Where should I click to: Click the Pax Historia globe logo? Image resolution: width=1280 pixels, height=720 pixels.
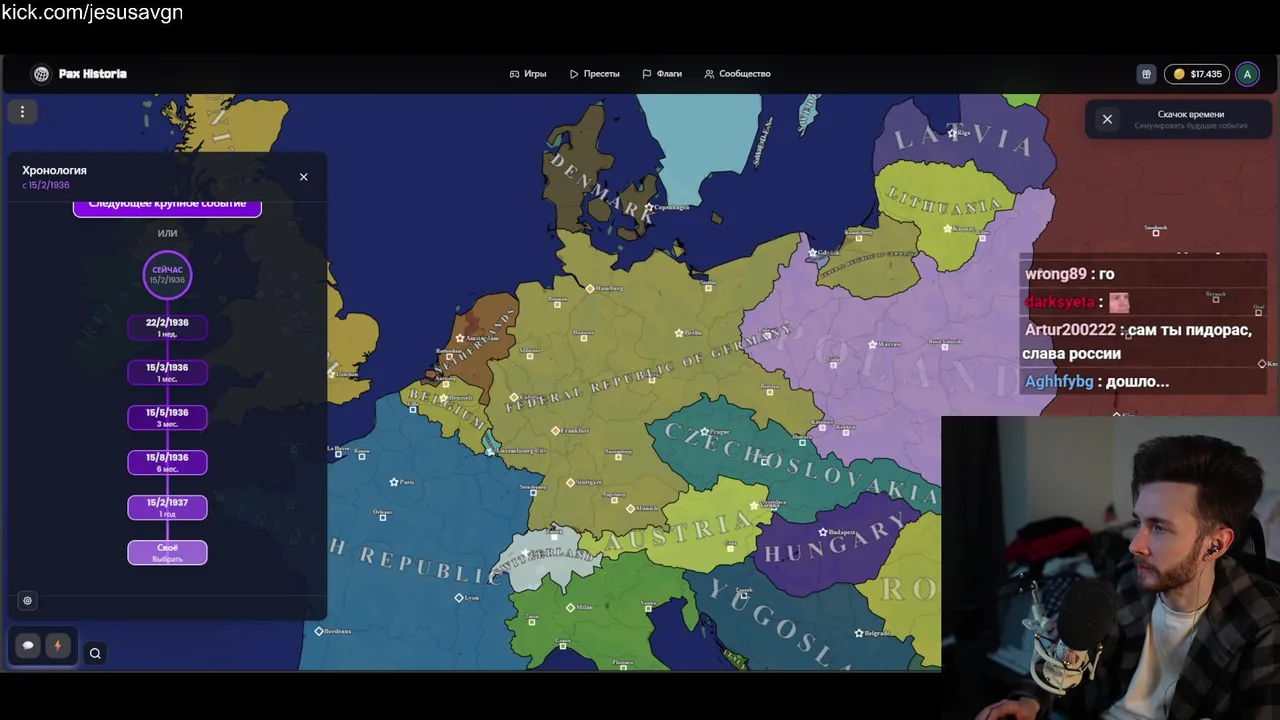pos(41,74)
